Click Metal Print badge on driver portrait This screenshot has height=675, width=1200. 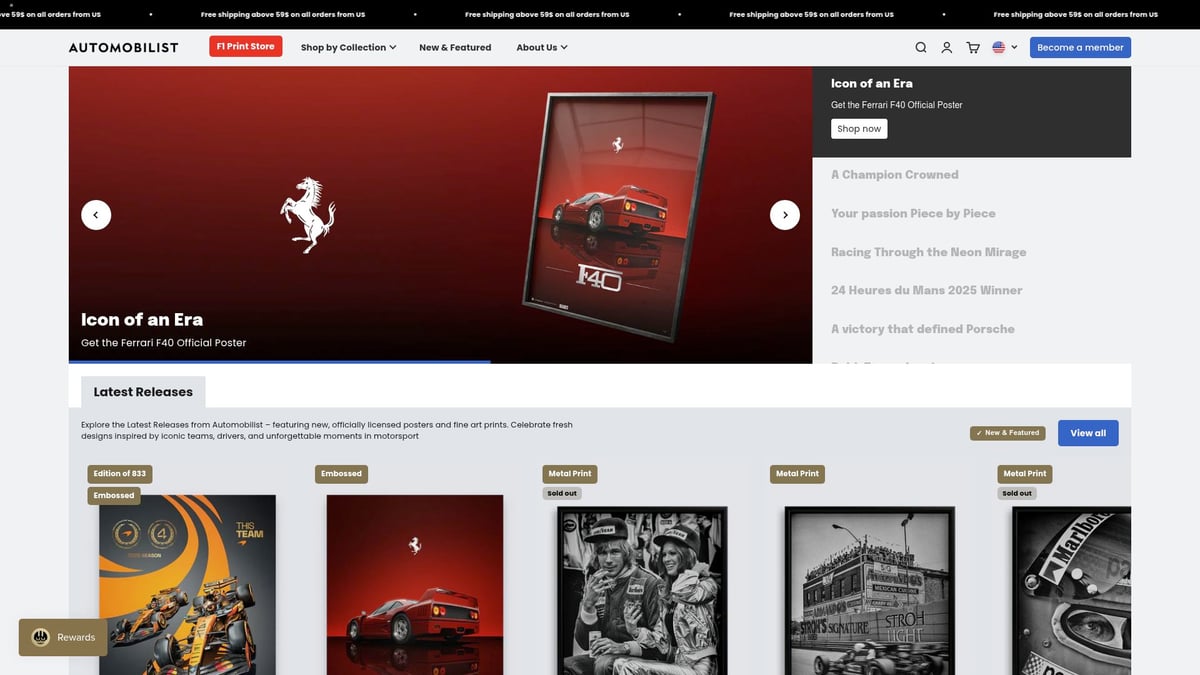coord(570,473)
